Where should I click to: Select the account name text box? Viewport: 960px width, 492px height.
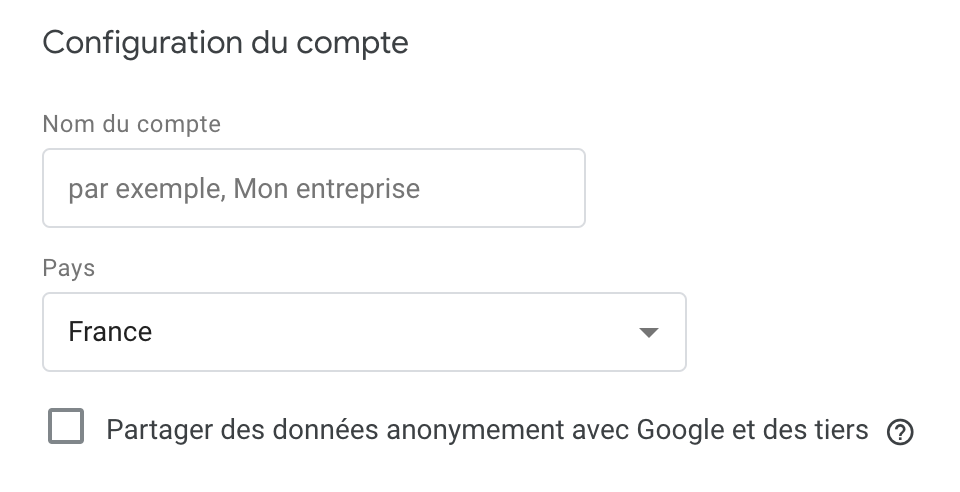coord(313,188)
